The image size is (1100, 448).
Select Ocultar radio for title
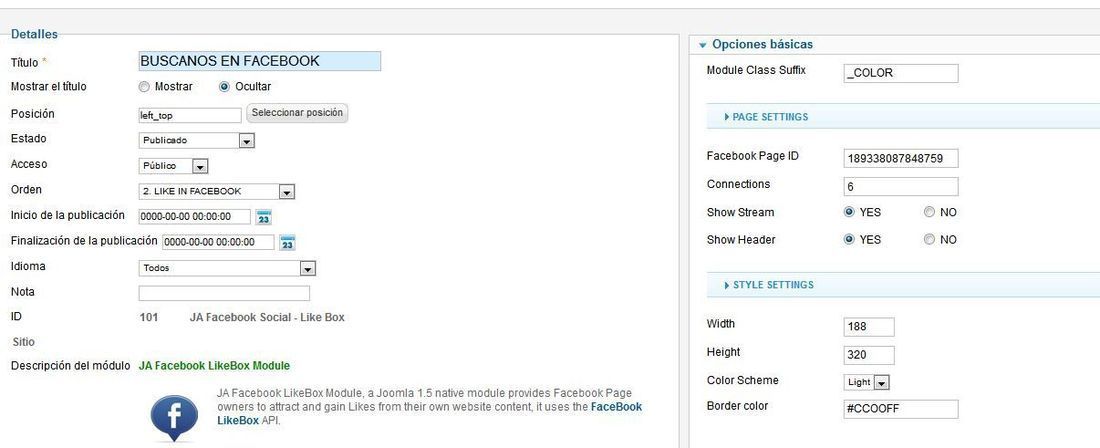[224, 87]
